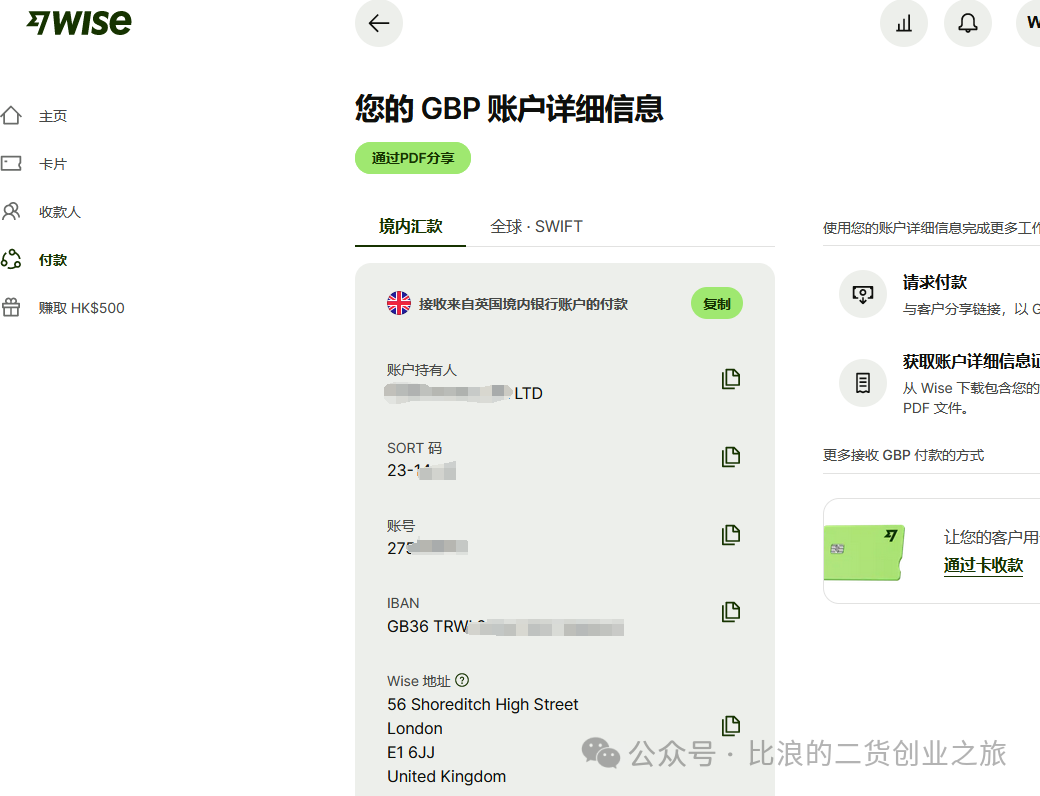Click the 更多接收 GBP 付款的方式 heading
Screen dimensions: 1040x796
pyautogui.click(x=903, y=455)
